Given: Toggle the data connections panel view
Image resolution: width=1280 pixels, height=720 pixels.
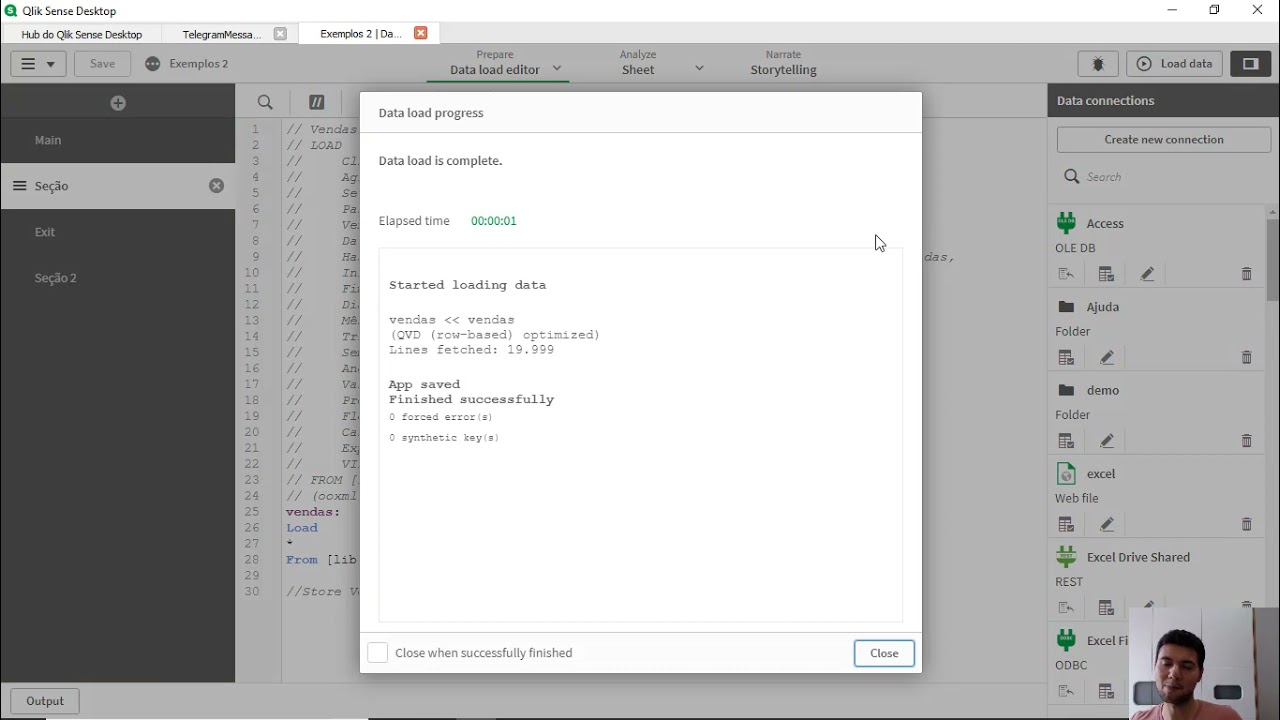Looking at the screenshot, I should [1250, 63].
